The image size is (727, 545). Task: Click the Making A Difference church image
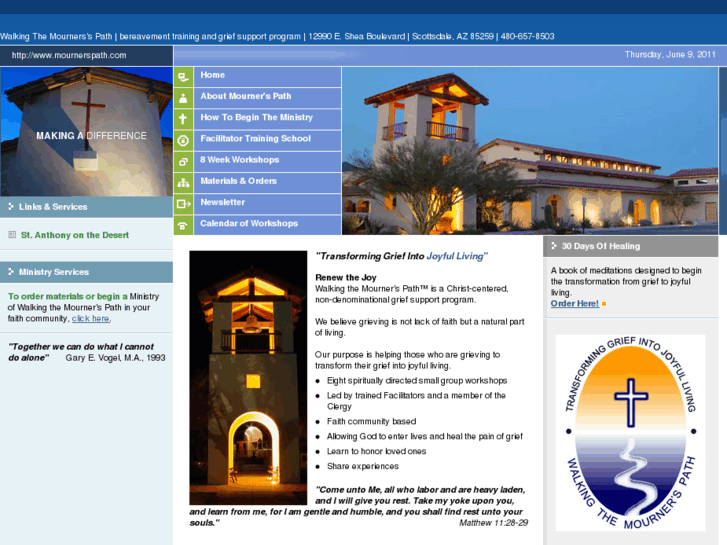pos(86,132)
